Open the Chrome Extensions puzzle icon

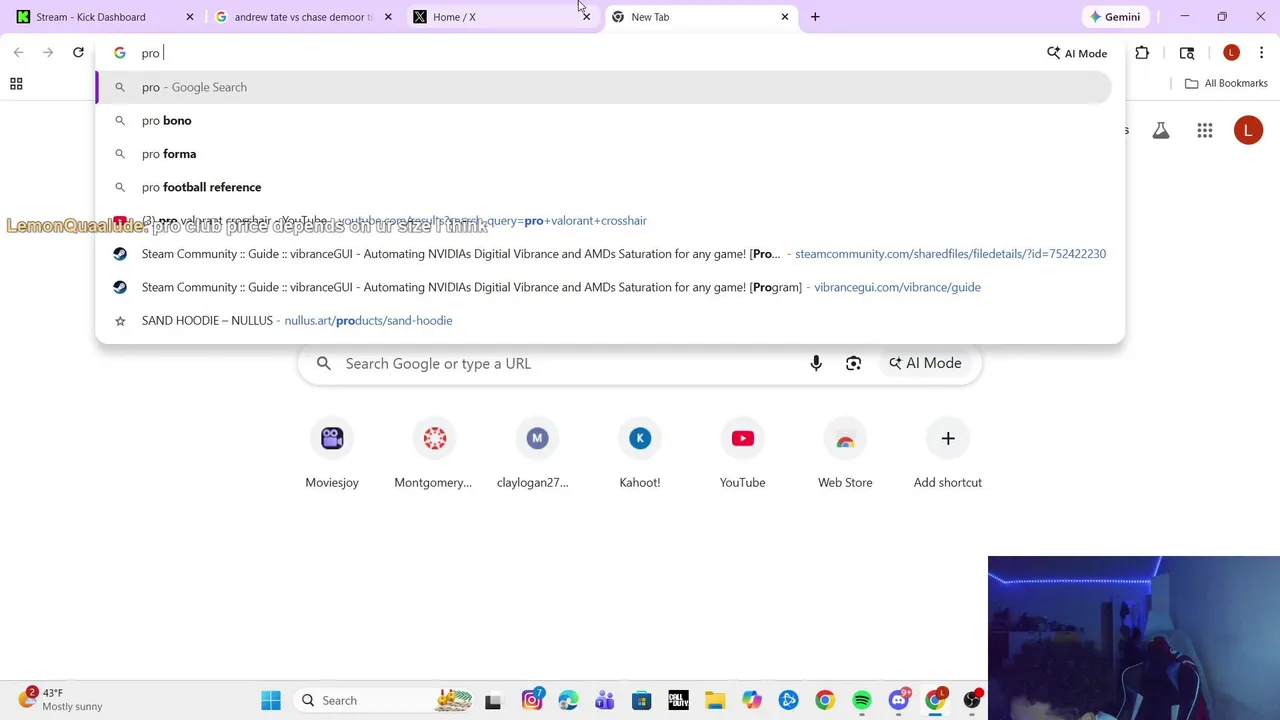[1142, 53]
